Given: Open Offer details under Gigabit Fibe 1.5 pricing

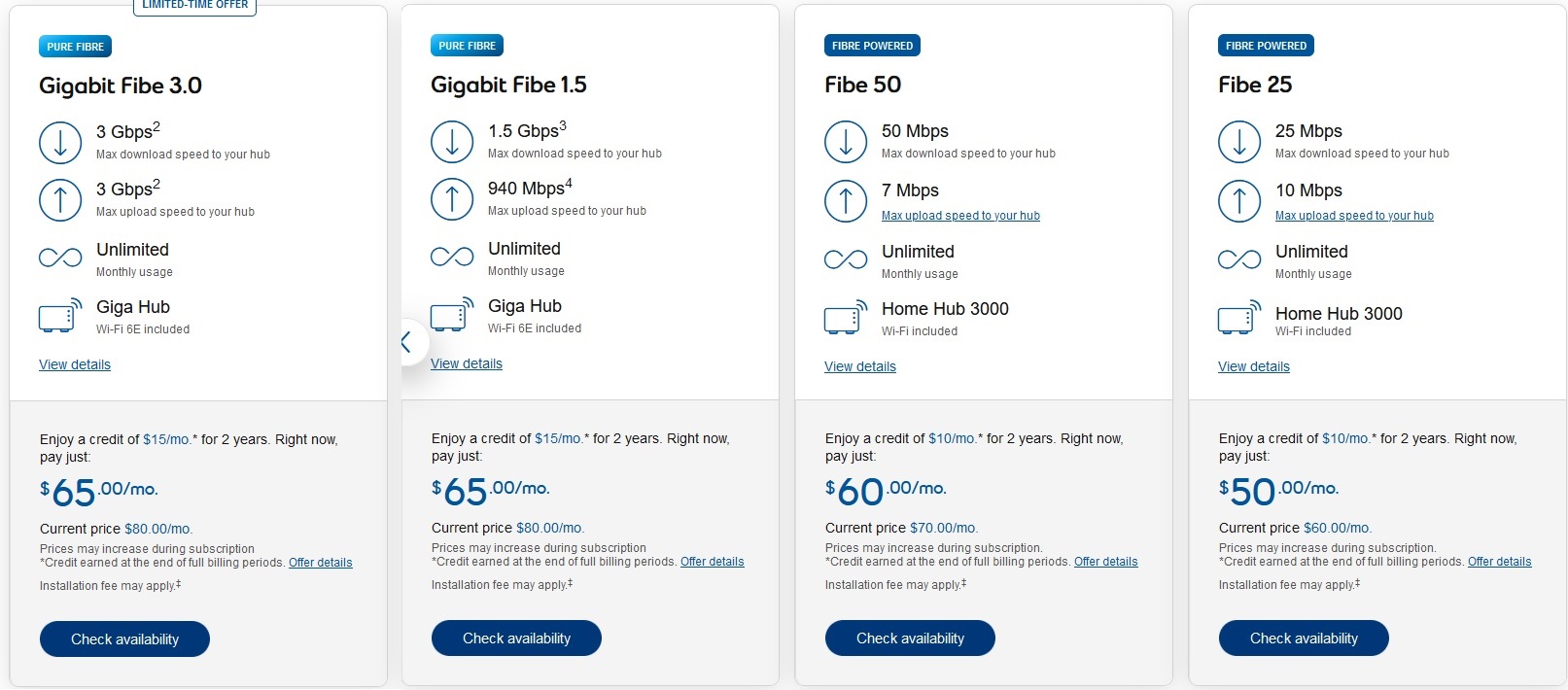Looking at the screenshot, I should point(712,562).
